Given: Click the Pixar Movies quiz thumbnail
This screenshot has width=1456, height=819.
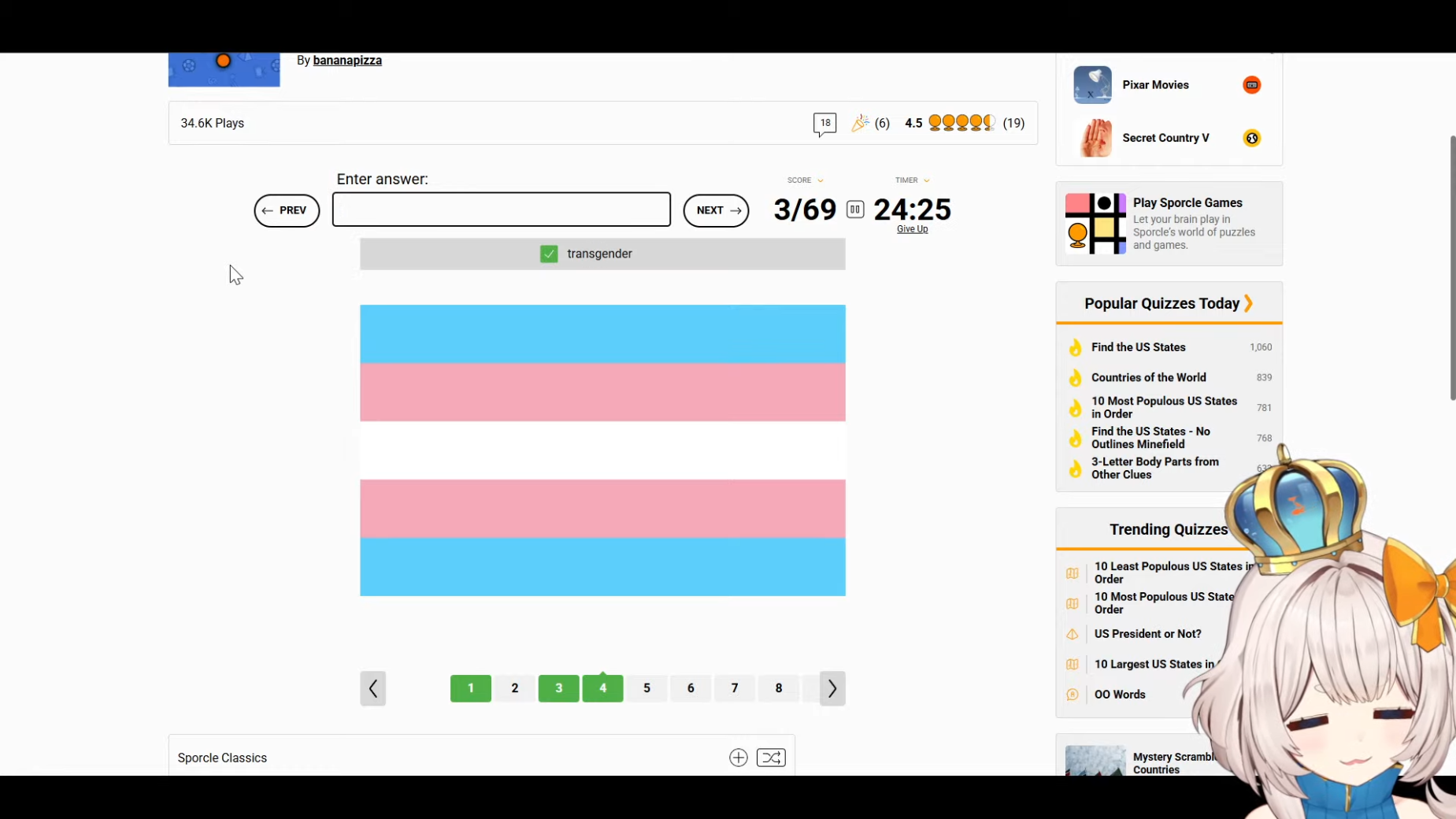Looking at the screenshot, I should pos(1092,85).
